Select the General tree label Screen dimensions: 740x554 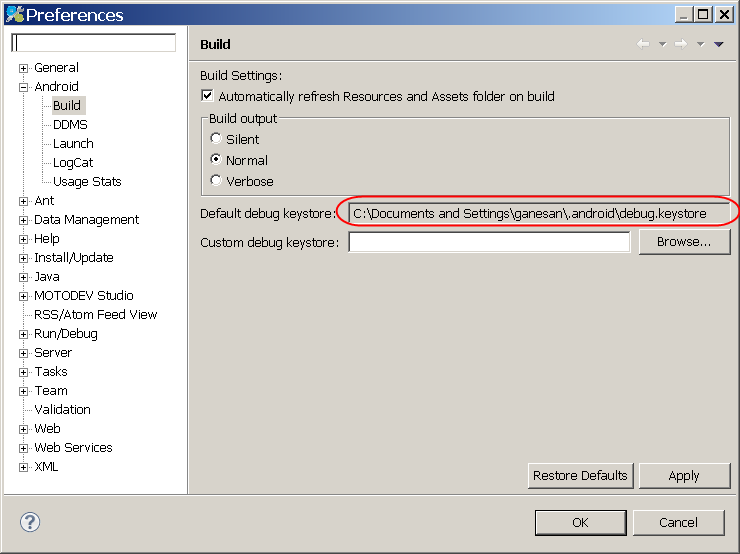[56, 67]
